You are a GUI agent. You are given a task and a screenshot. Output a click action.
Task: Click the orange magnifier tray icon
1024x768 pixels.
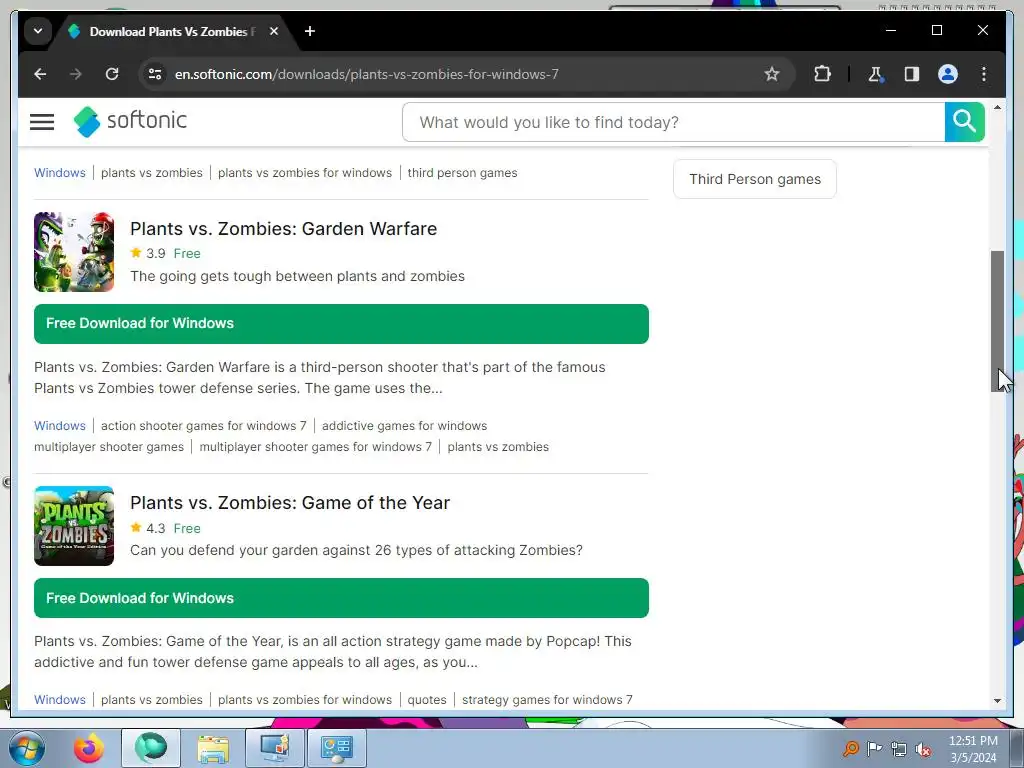click(x=850, y=749)
